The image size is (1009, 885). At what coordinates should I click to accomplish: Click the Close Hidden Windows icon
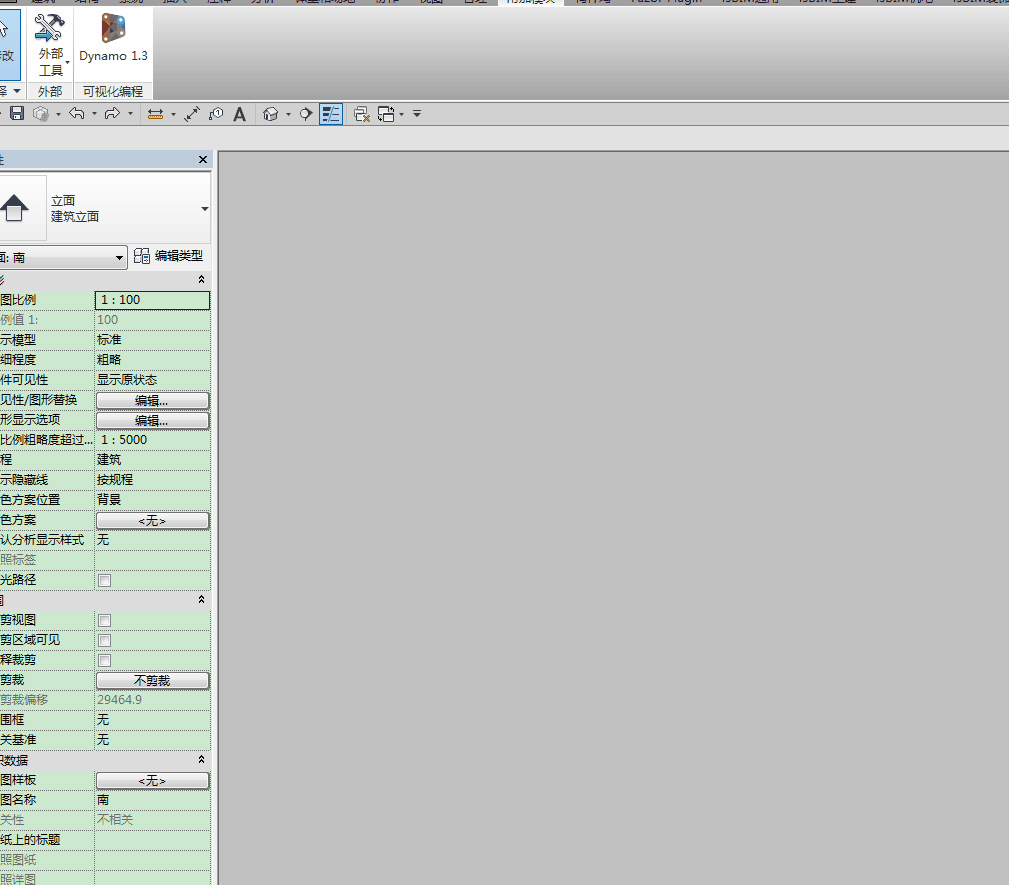(362, 114)
